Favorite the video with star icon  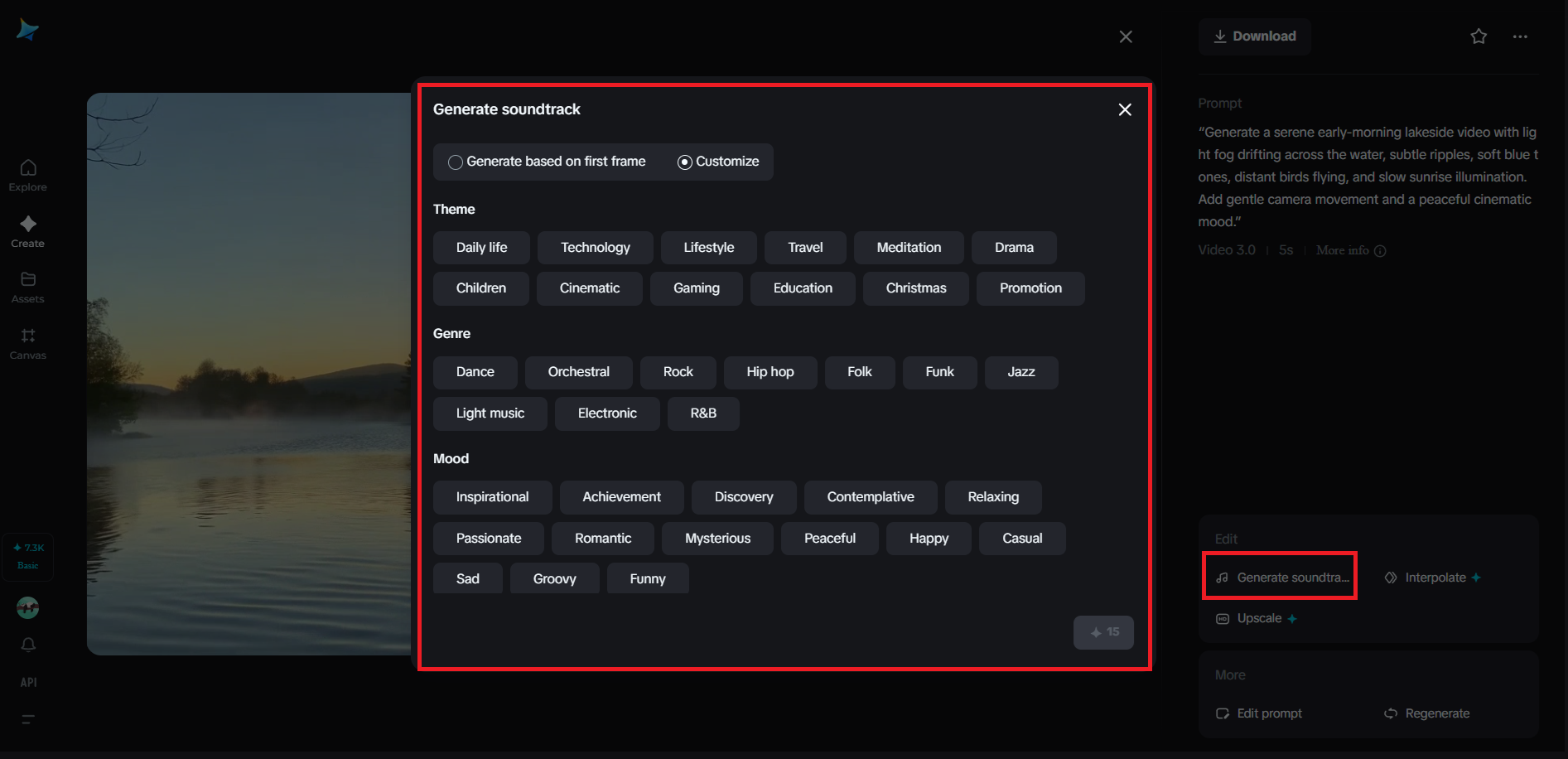(1479, 36)
